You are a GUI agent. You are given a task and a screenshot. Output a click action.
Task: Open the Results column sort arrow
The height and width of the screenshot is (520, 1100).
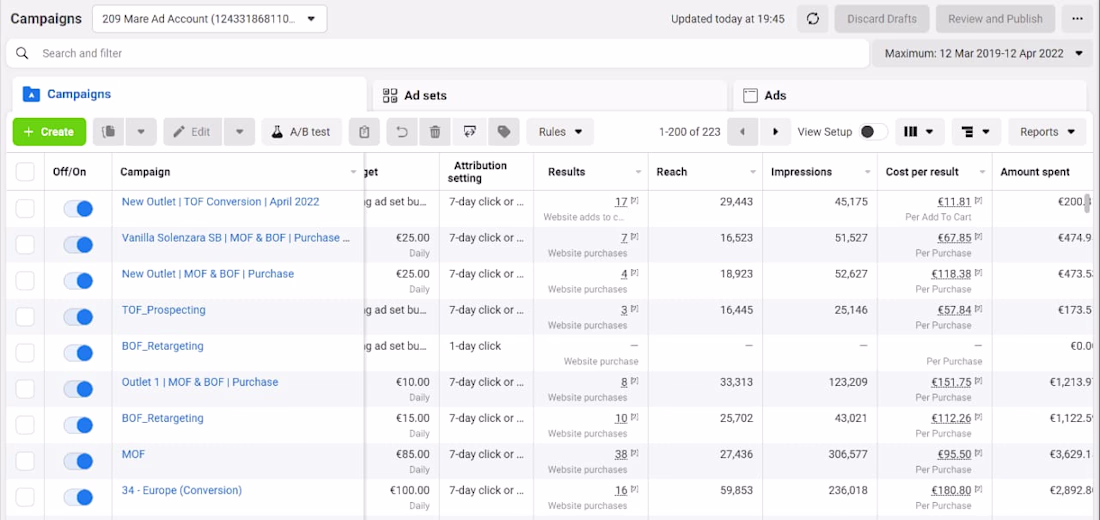tap(638, 172)
